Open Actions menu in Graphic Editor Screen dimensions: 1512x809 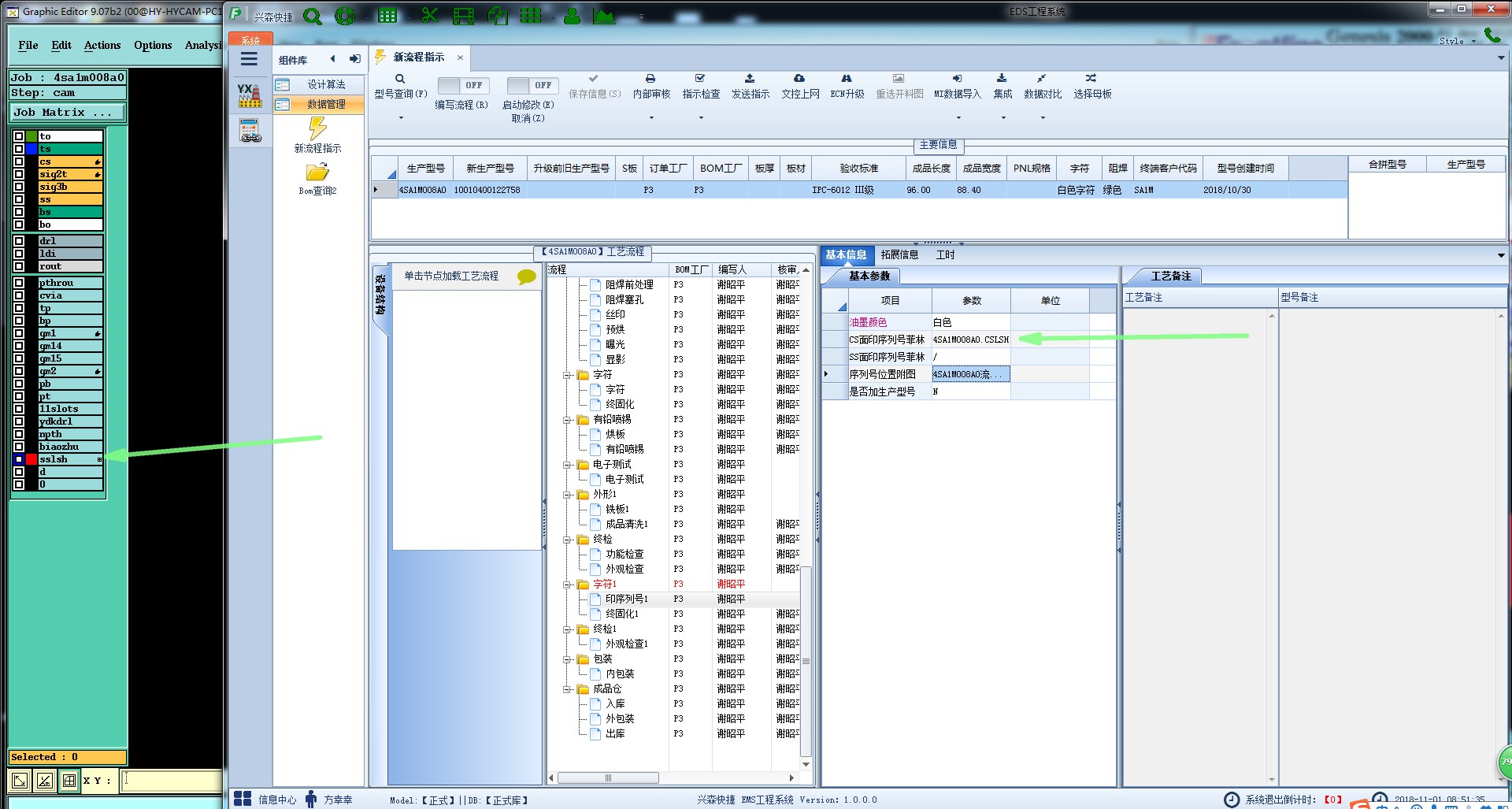coord(102,45)
